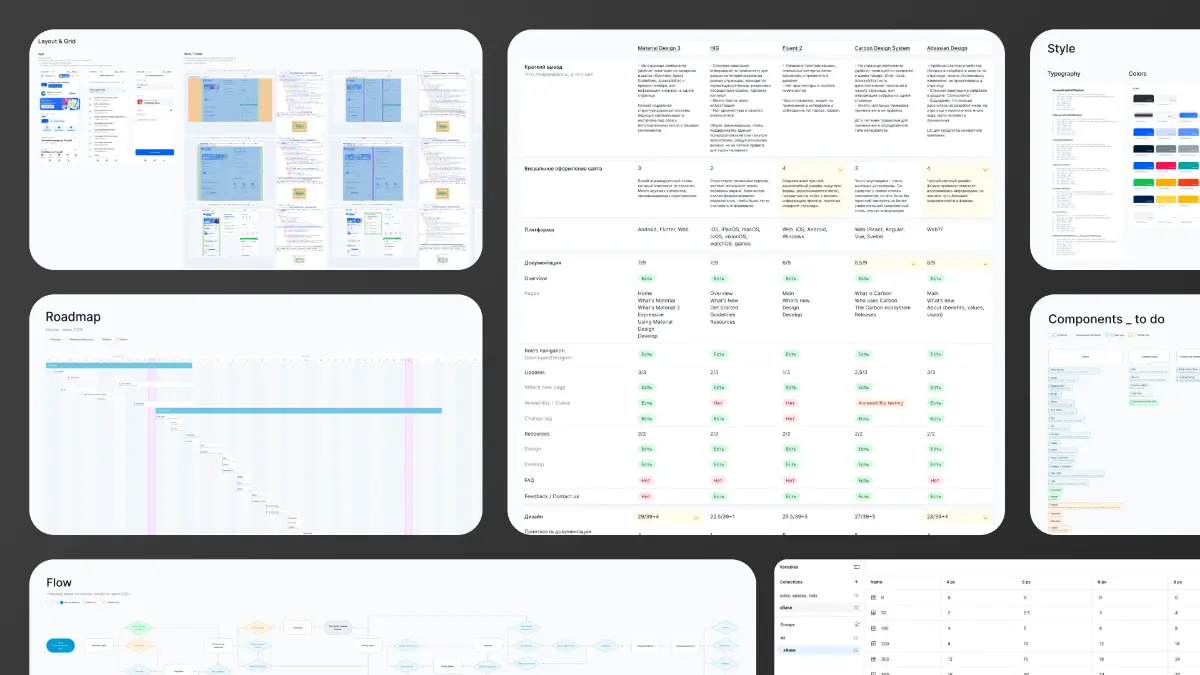Open the Layout & Grid board

coord(257,149)
